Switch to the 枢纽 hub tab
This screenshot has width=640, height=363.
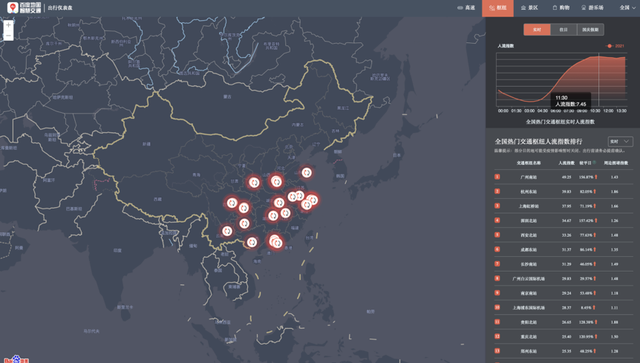pyautogui.click(x=498, y=8)
